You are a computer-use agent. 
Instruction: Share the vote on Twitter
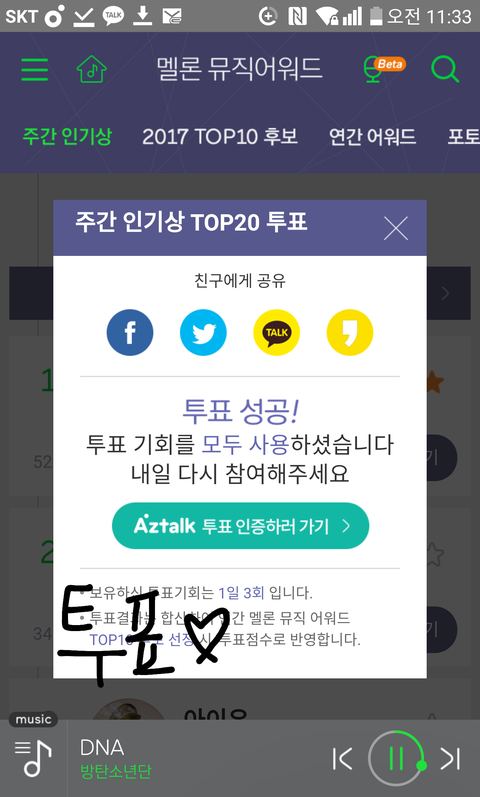(203, 332)
